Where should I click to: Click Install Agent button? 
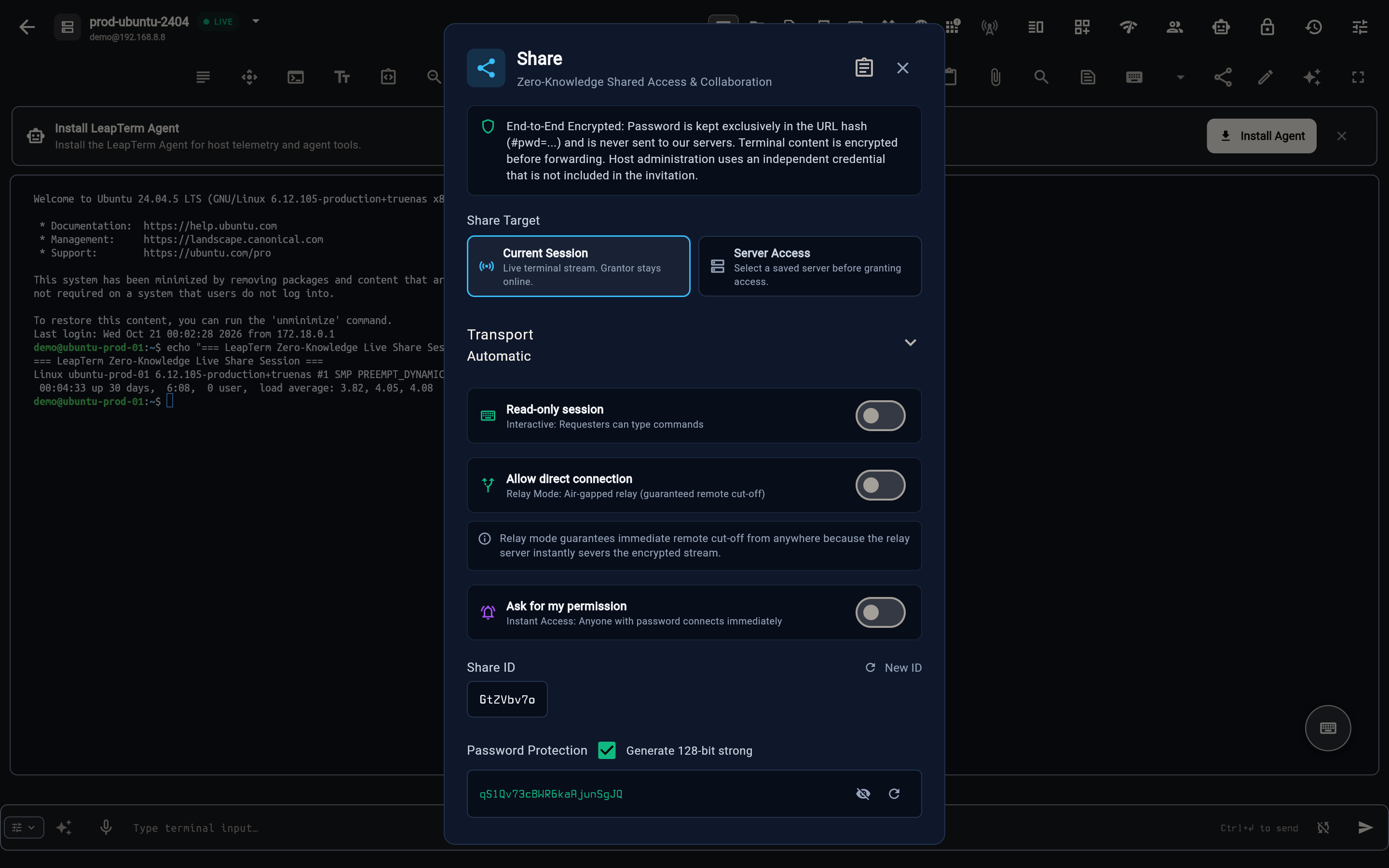[1261, 136]
